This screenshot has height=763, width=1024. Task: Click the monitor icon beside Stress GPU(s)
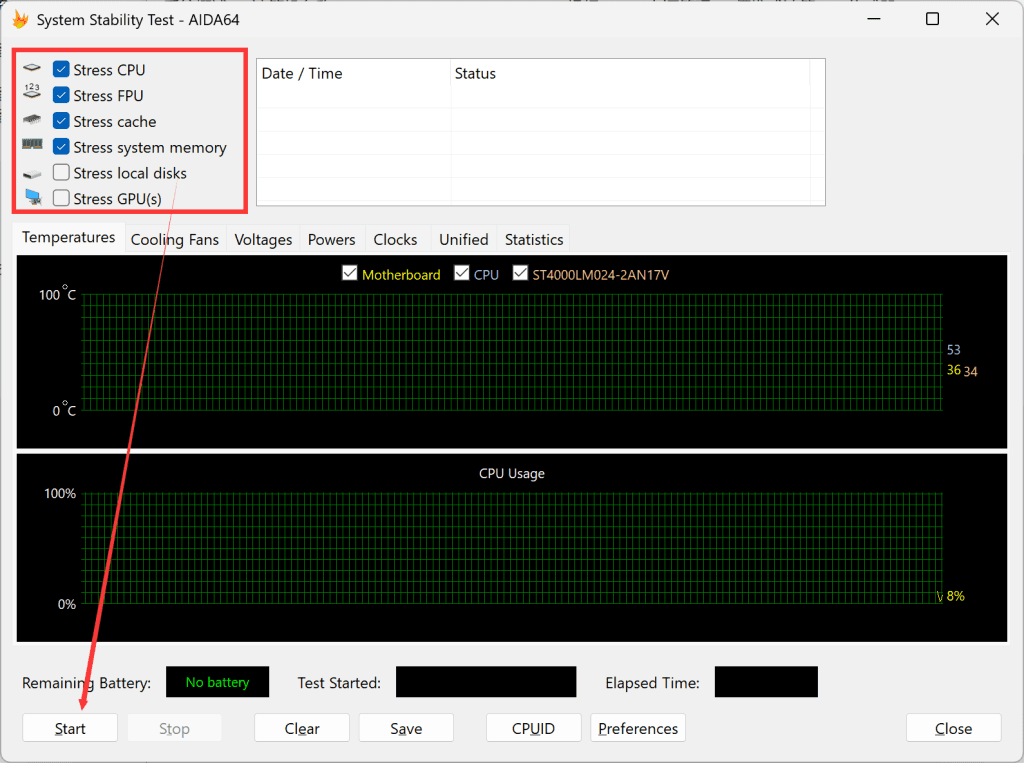[x=33, y=197]
